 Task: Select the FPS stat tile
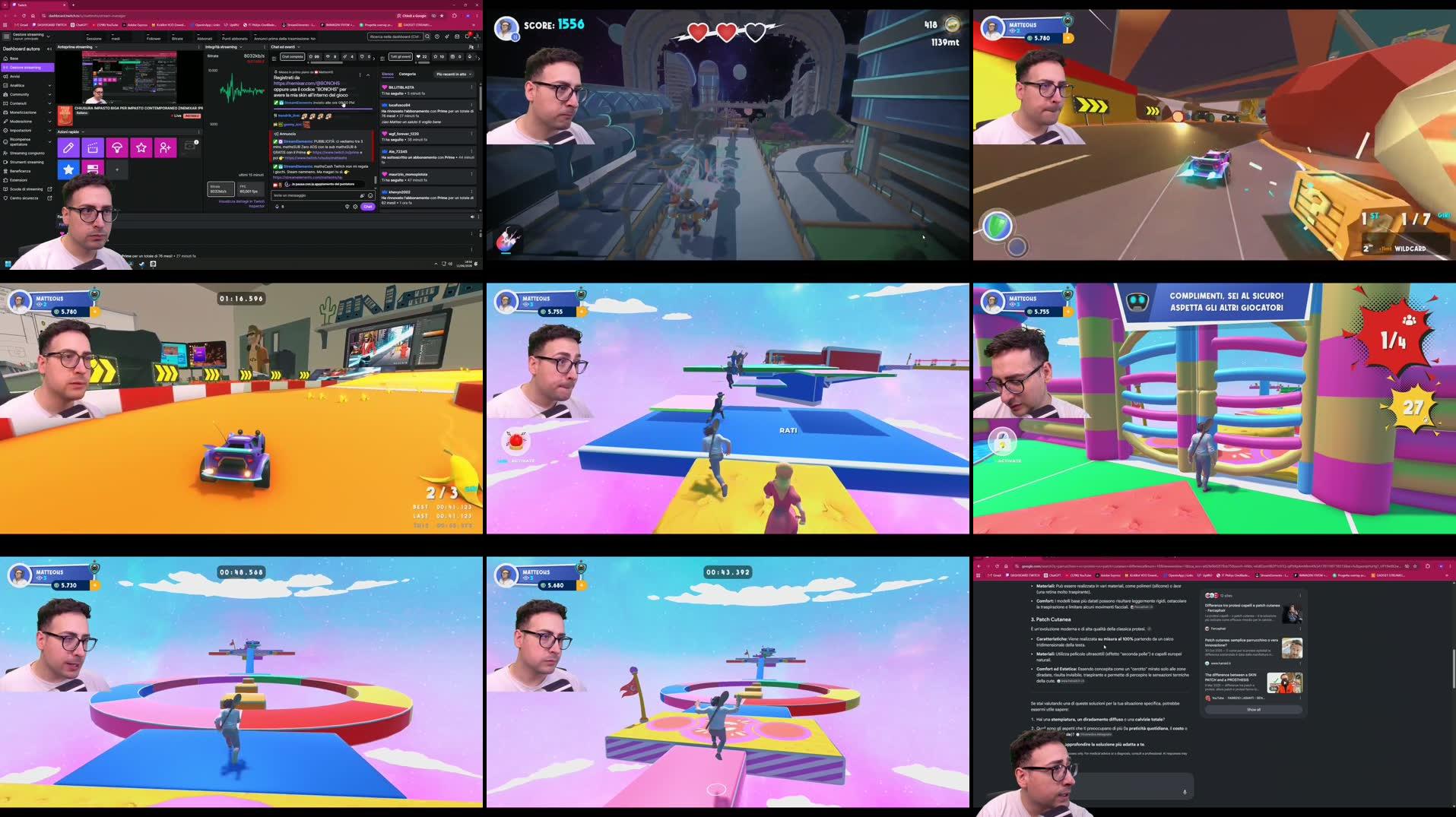[250, 188]
